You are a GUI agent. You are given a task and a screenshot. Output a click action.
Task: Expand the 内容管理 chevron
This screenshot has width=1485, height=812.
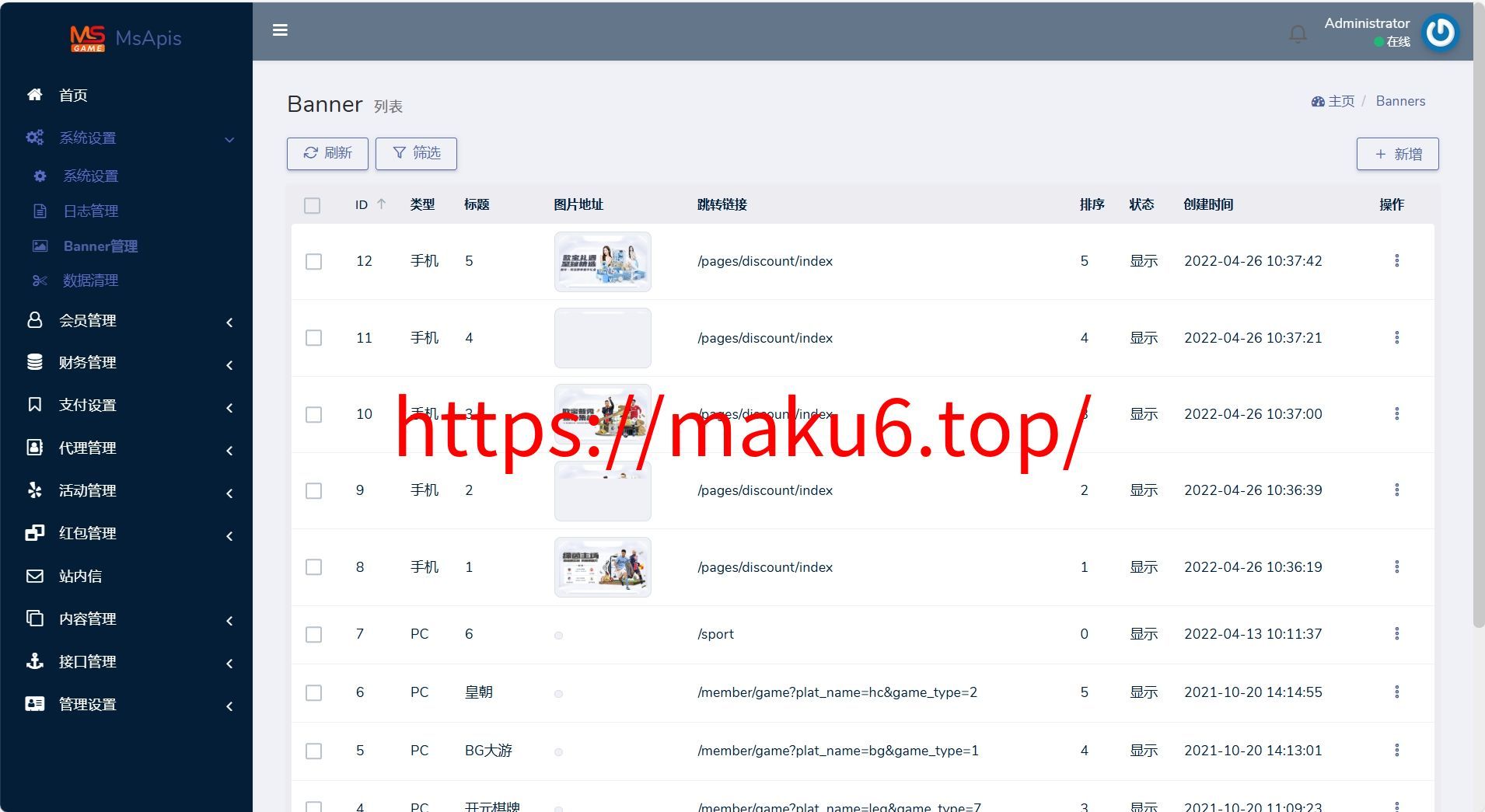point(229,620)
